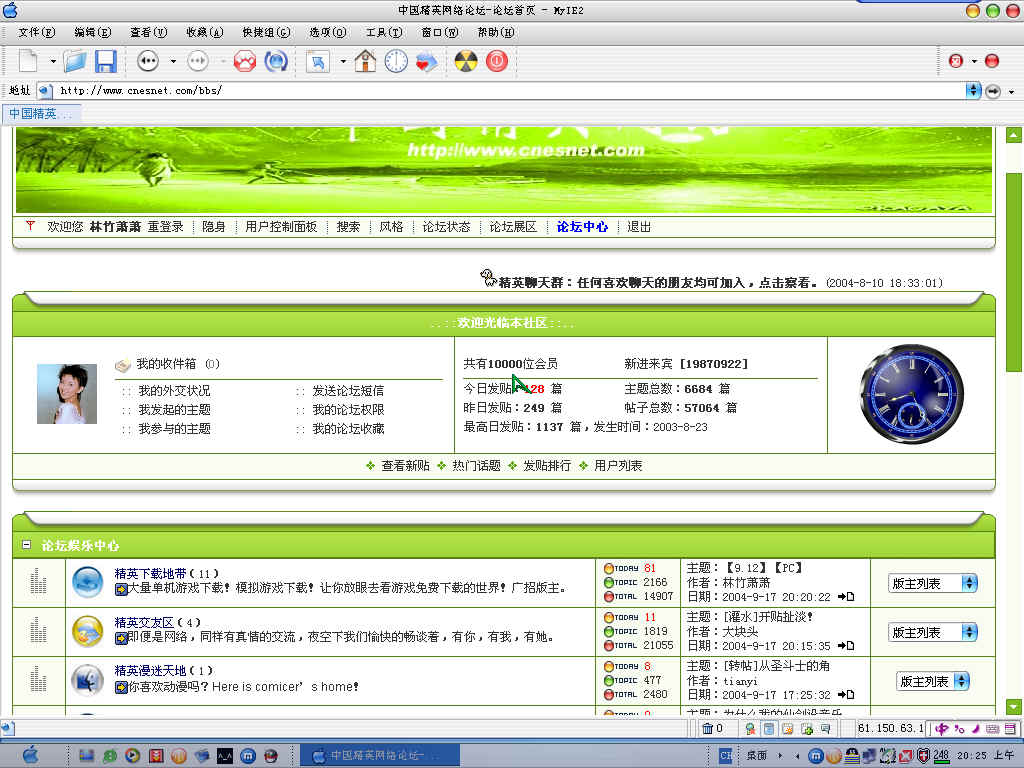Open 精英下载地带 forum link
The height and width of the screenshot is (768, 1024).
[150, 573]
